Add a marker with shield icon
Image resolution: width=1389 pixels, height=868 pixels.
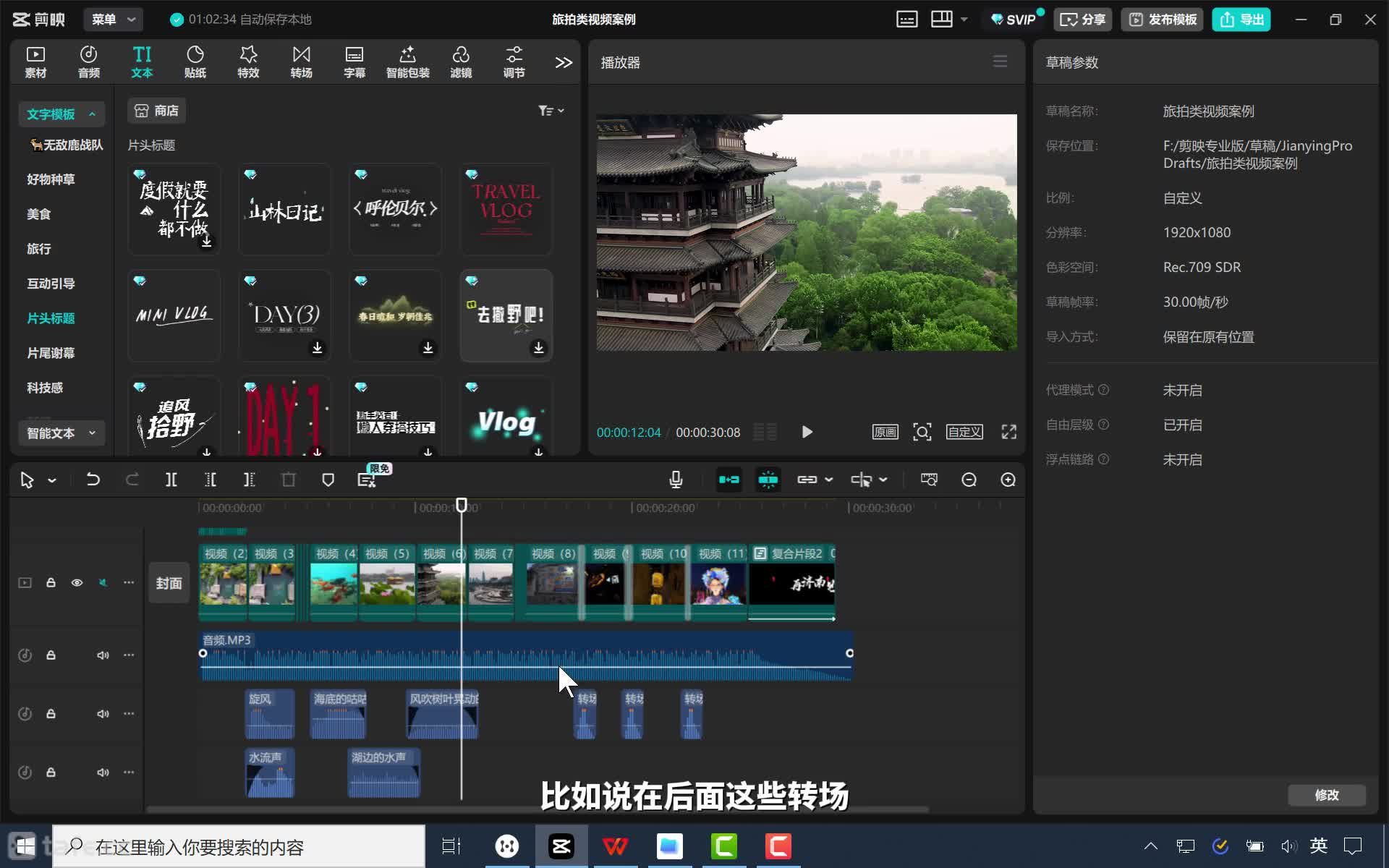pos(328,480)
